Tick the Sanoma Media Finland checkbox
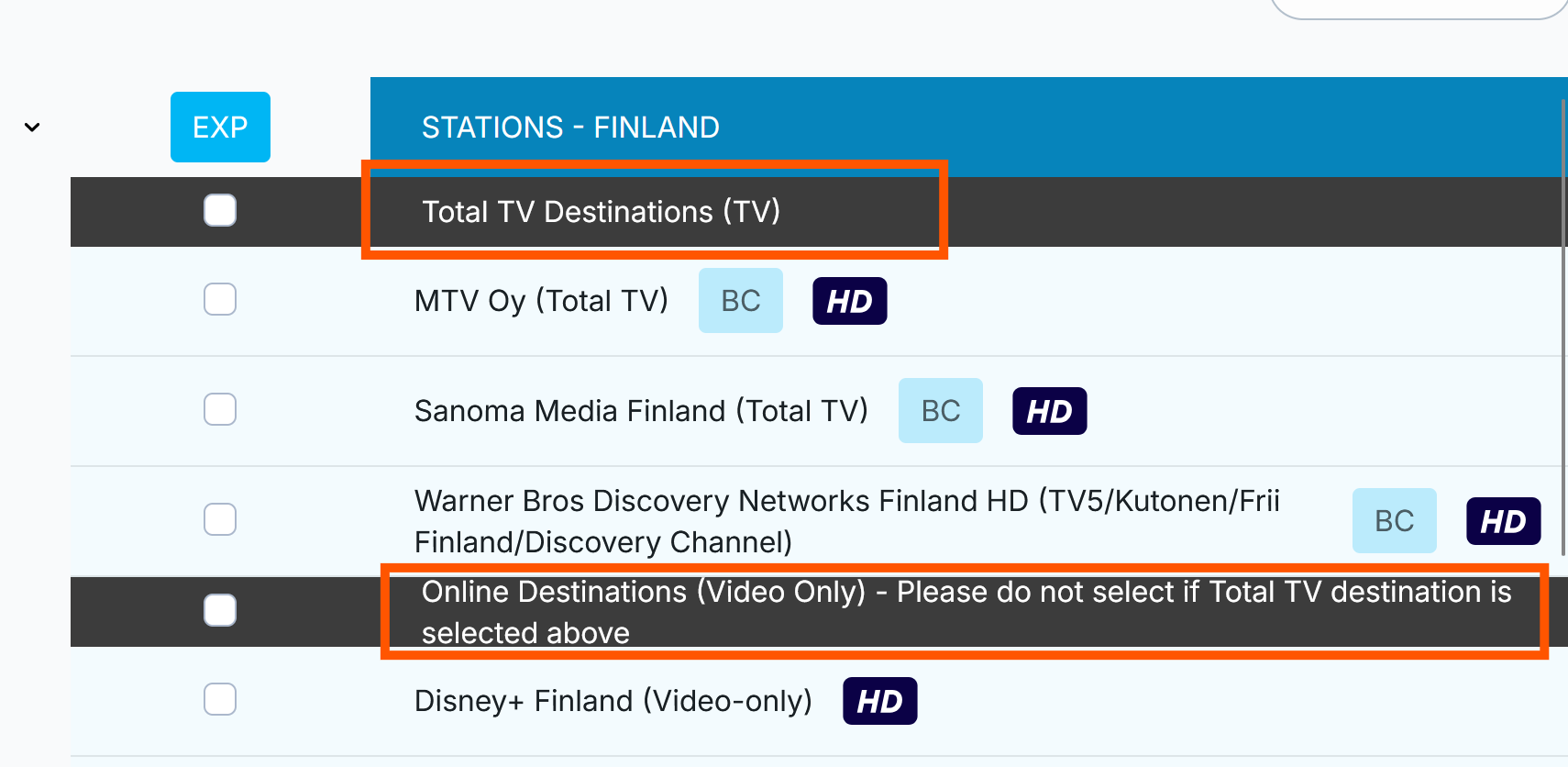This screenshot has height=767, width=1568. [x=220, y=409]
